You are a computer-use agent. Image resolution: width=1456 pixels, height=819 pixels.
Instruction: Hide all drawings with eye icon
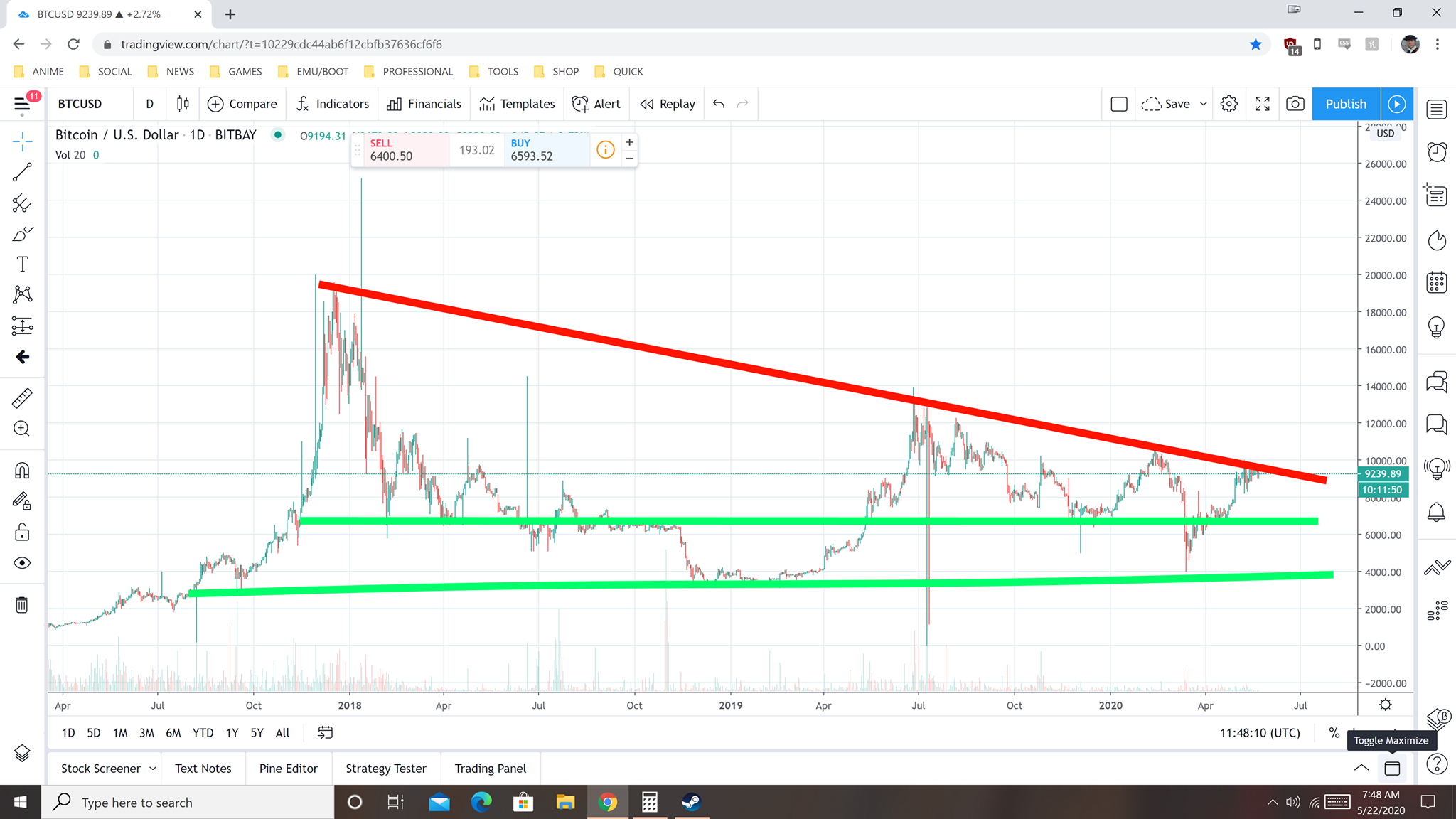pyautogui.click(x=22, y=563)
